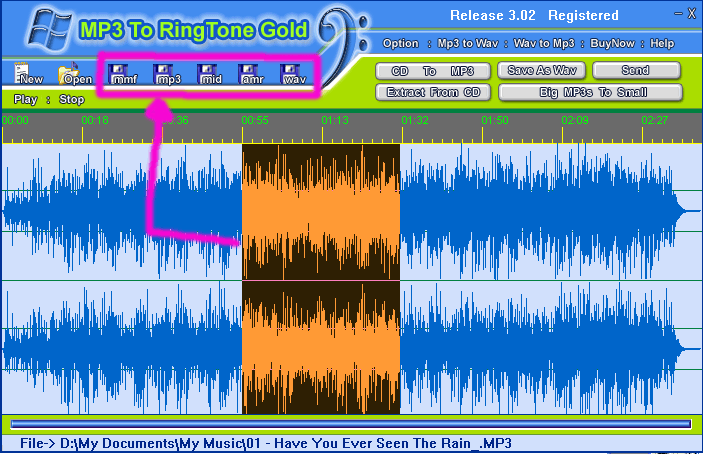Click the 02:27 timeline marker
The width and height of the screenshot is (703, 454).
click(x=655, y=120)
